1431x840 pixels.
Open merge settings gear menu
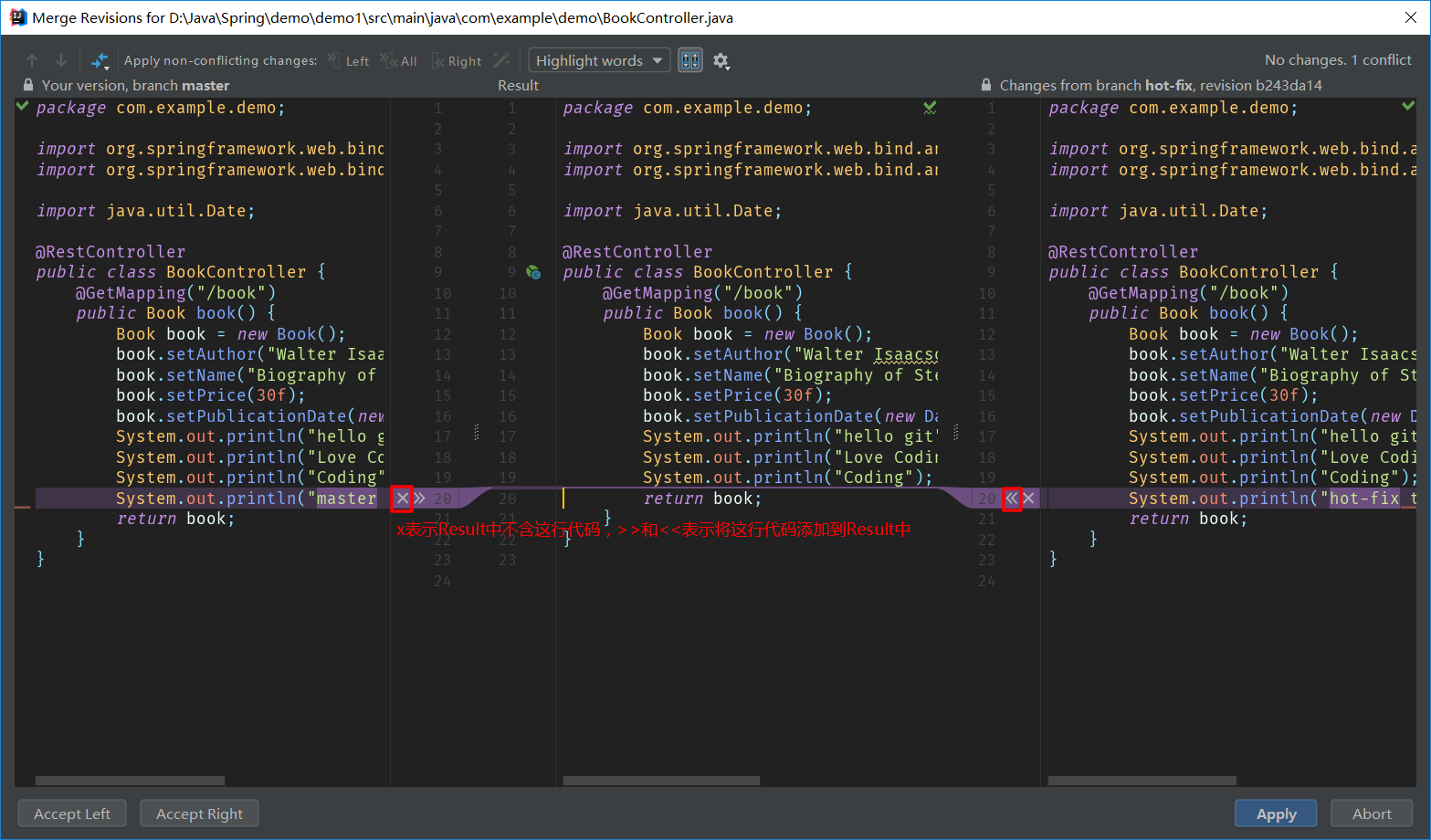tap(721, 61)
